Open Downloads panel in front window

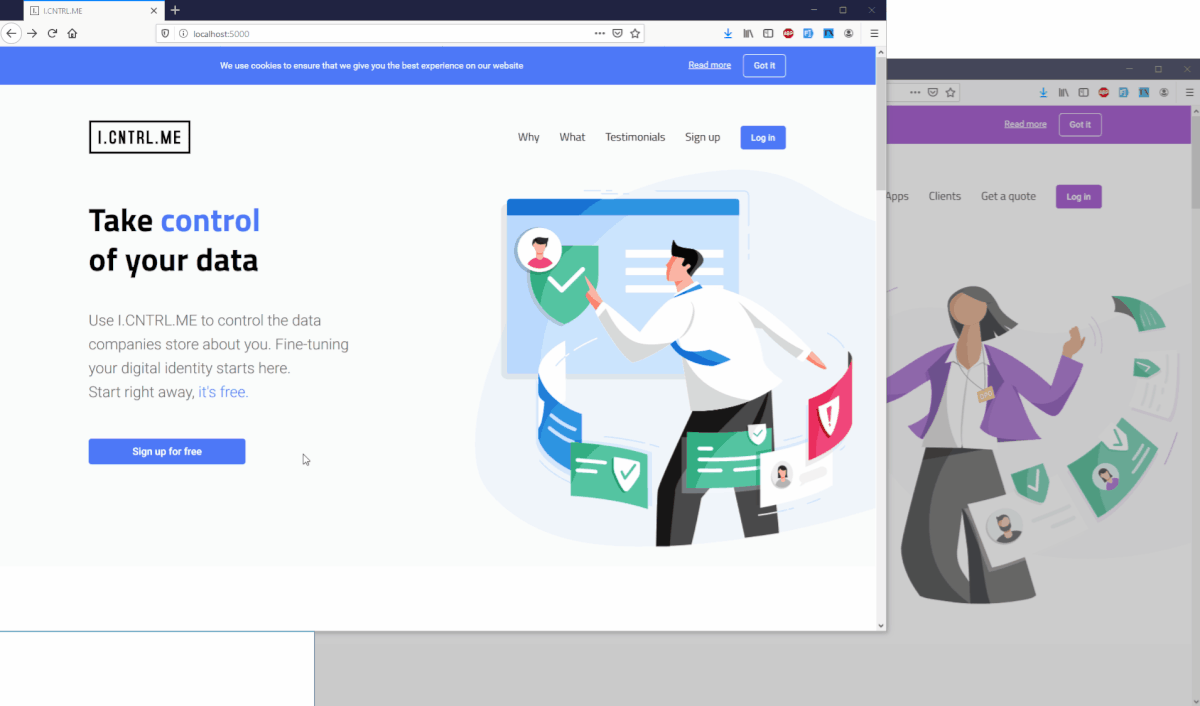point(728,33)
